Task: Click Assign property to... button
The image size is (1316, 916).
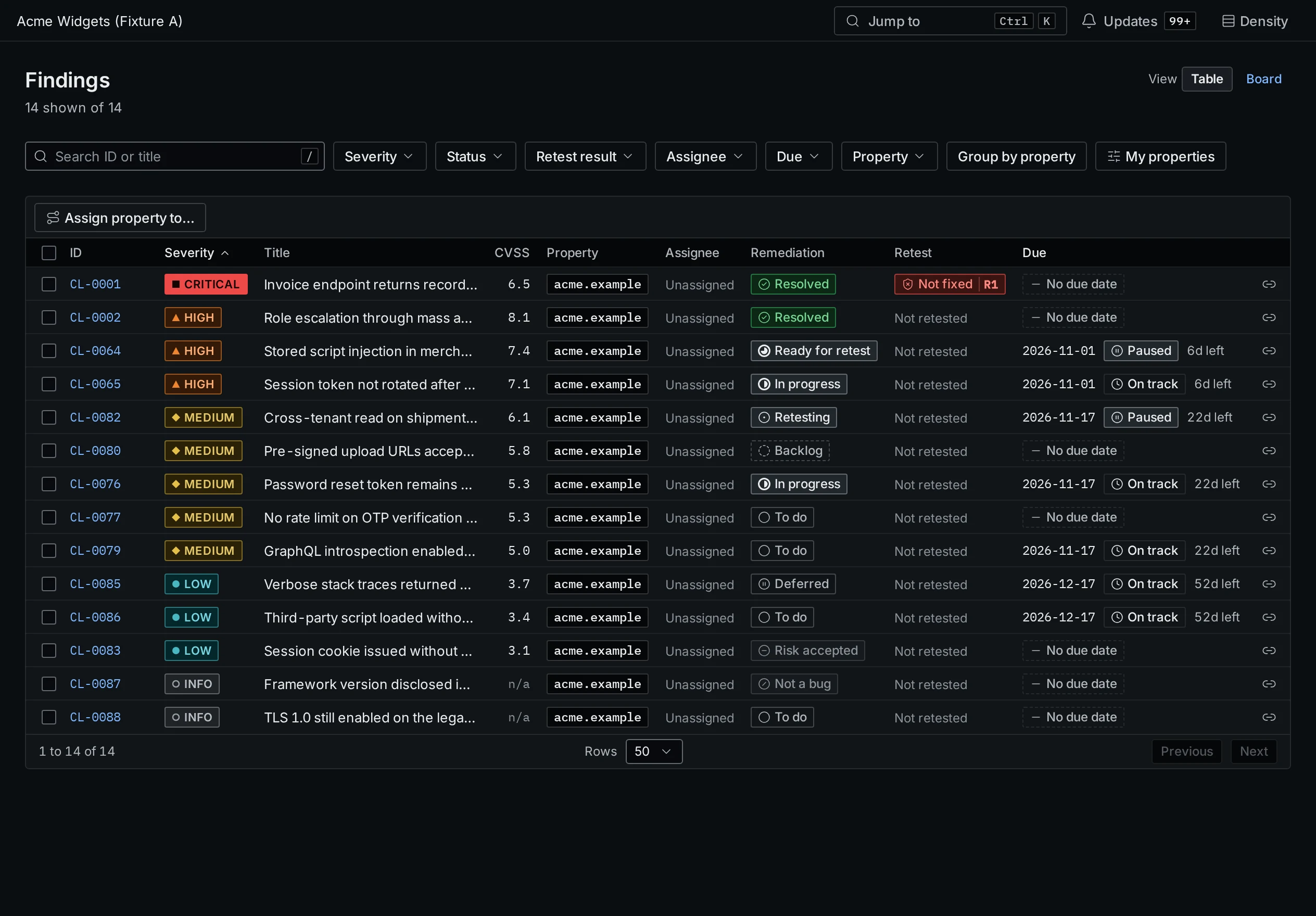Action: pyautogui.click(x=120, y=218)
